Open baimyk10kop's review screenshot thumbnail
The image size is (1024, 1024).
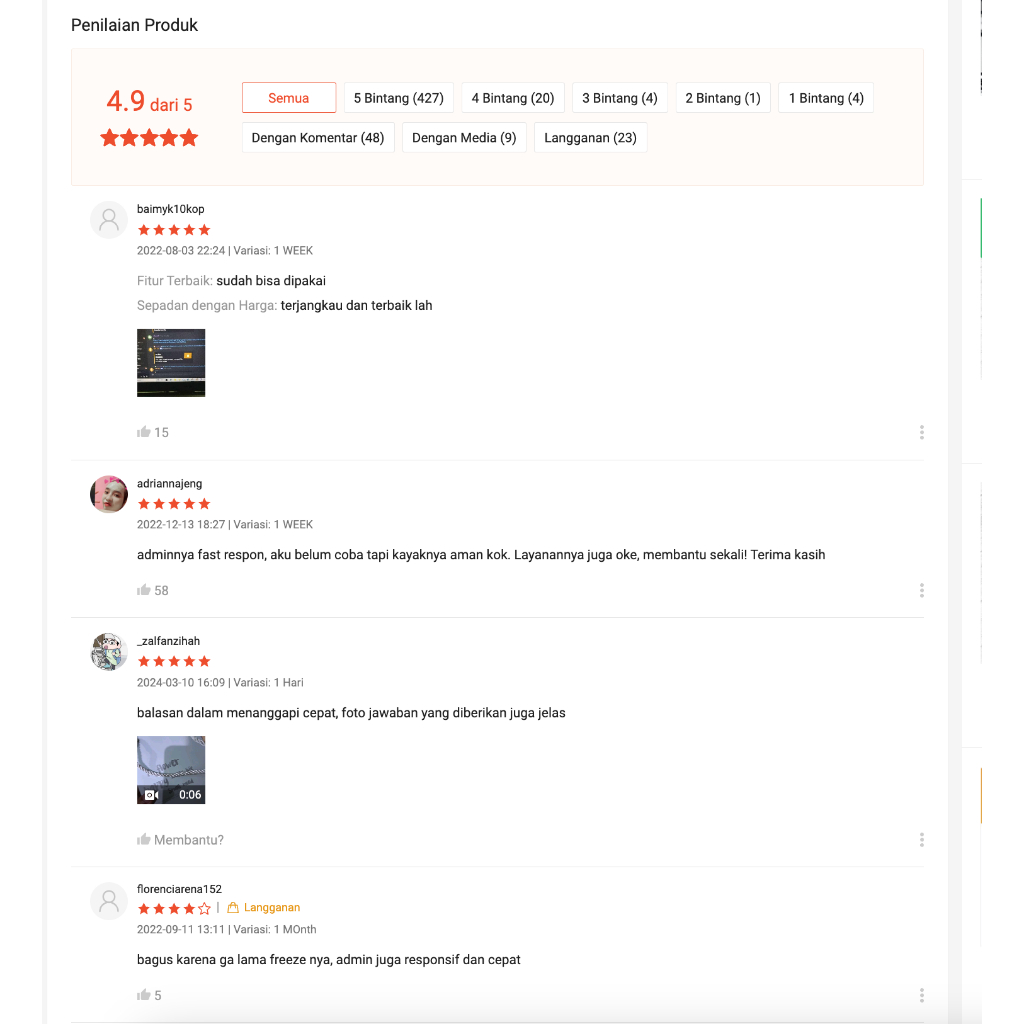click(171, 362)
